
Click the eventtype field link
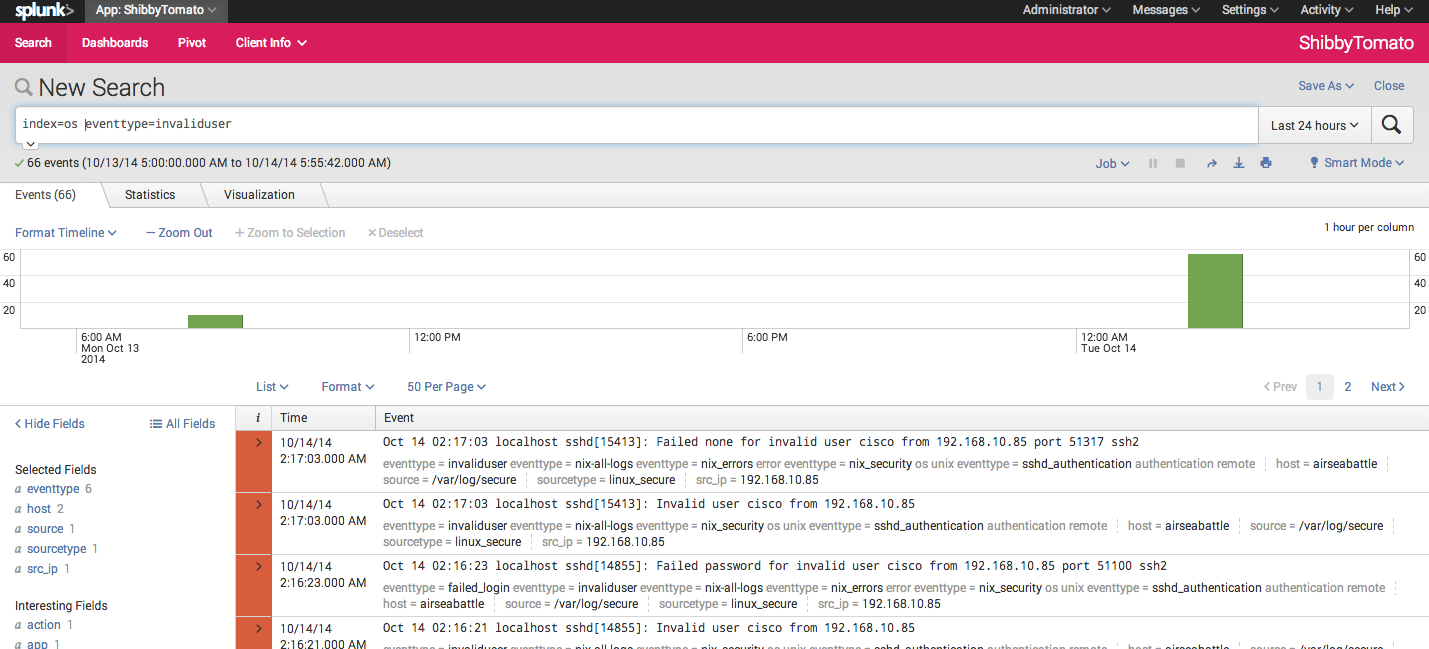pyautogui.click(x=53, y=489)
